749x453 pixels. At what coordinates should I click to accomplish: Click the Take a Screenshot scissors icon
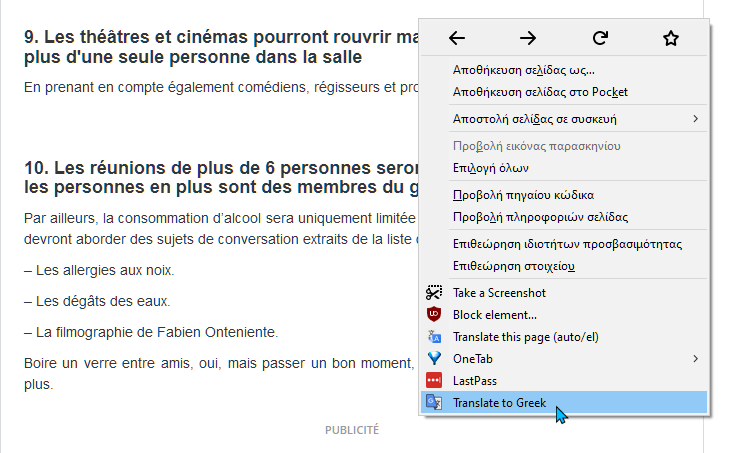click(x=434, y=292)
